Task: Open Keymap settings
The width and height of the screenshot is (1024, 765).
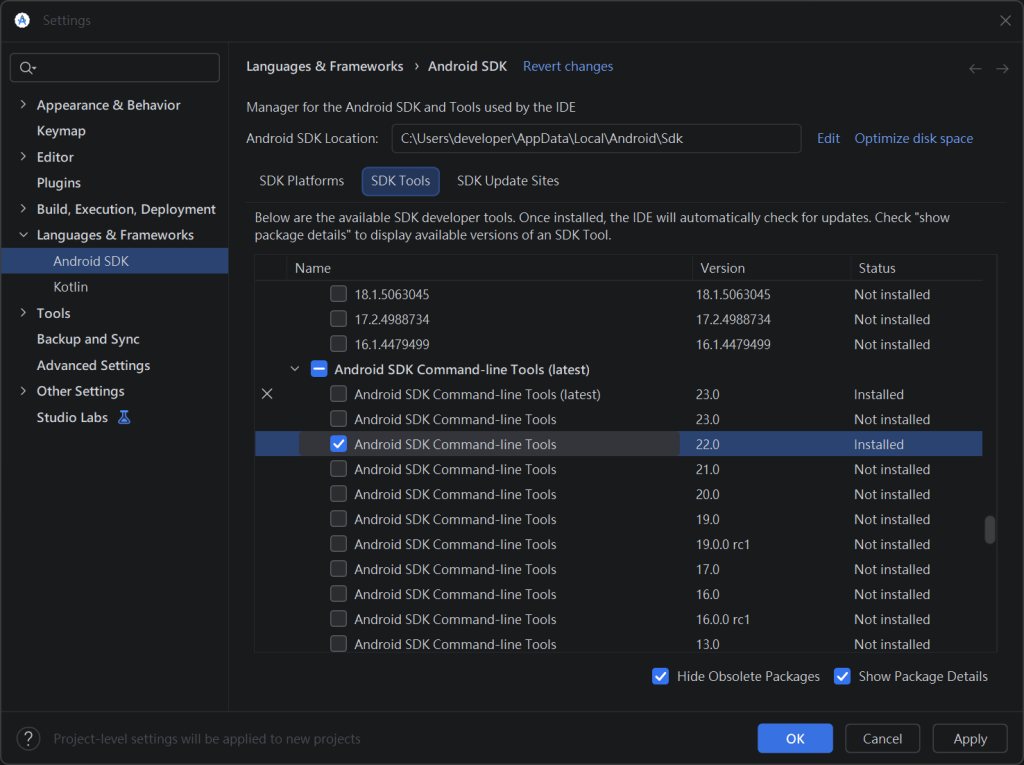Action: click(61, 131)
